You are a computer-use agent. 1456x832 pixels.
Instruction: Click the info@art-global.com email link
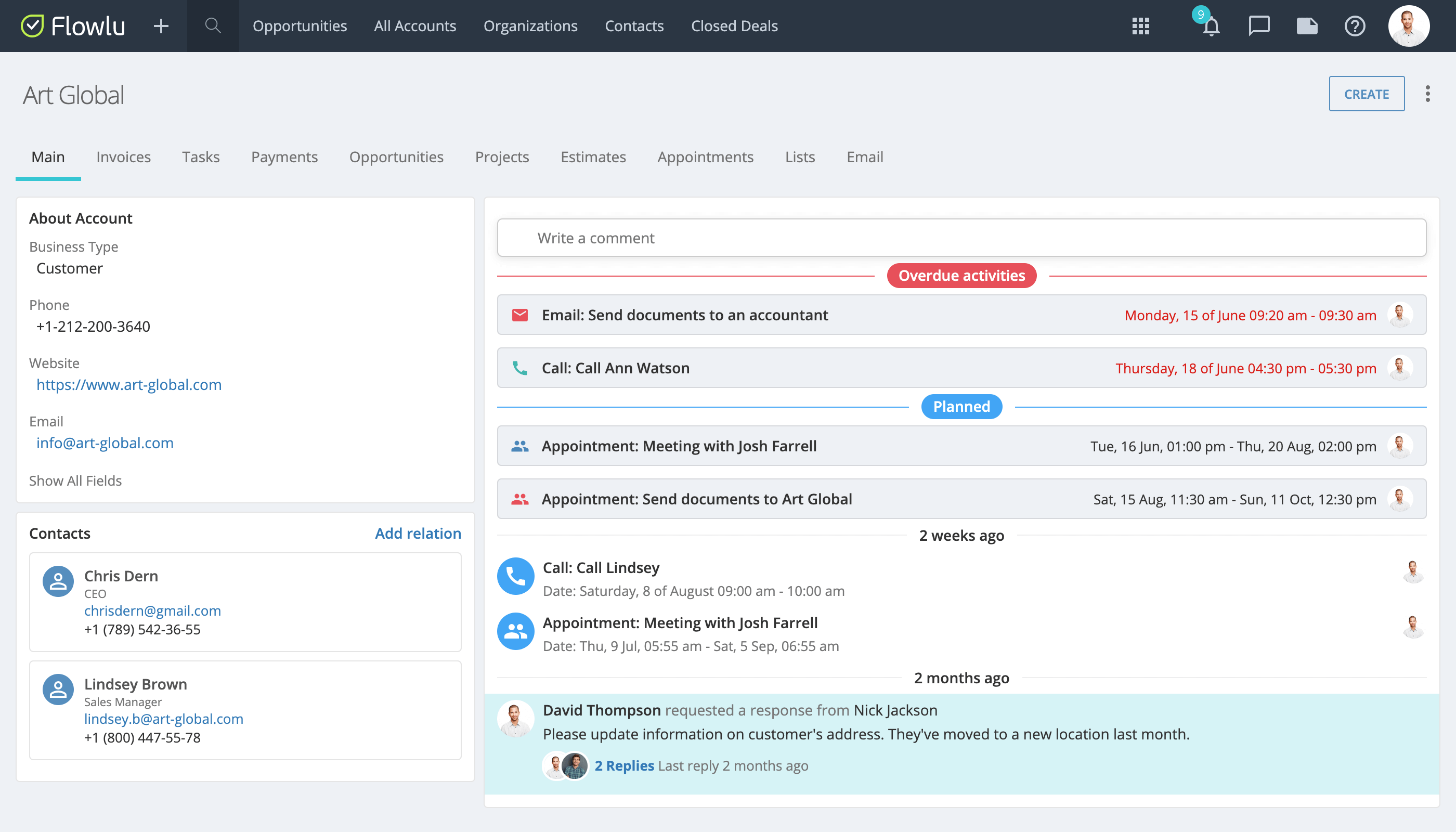tap(105, 443)
